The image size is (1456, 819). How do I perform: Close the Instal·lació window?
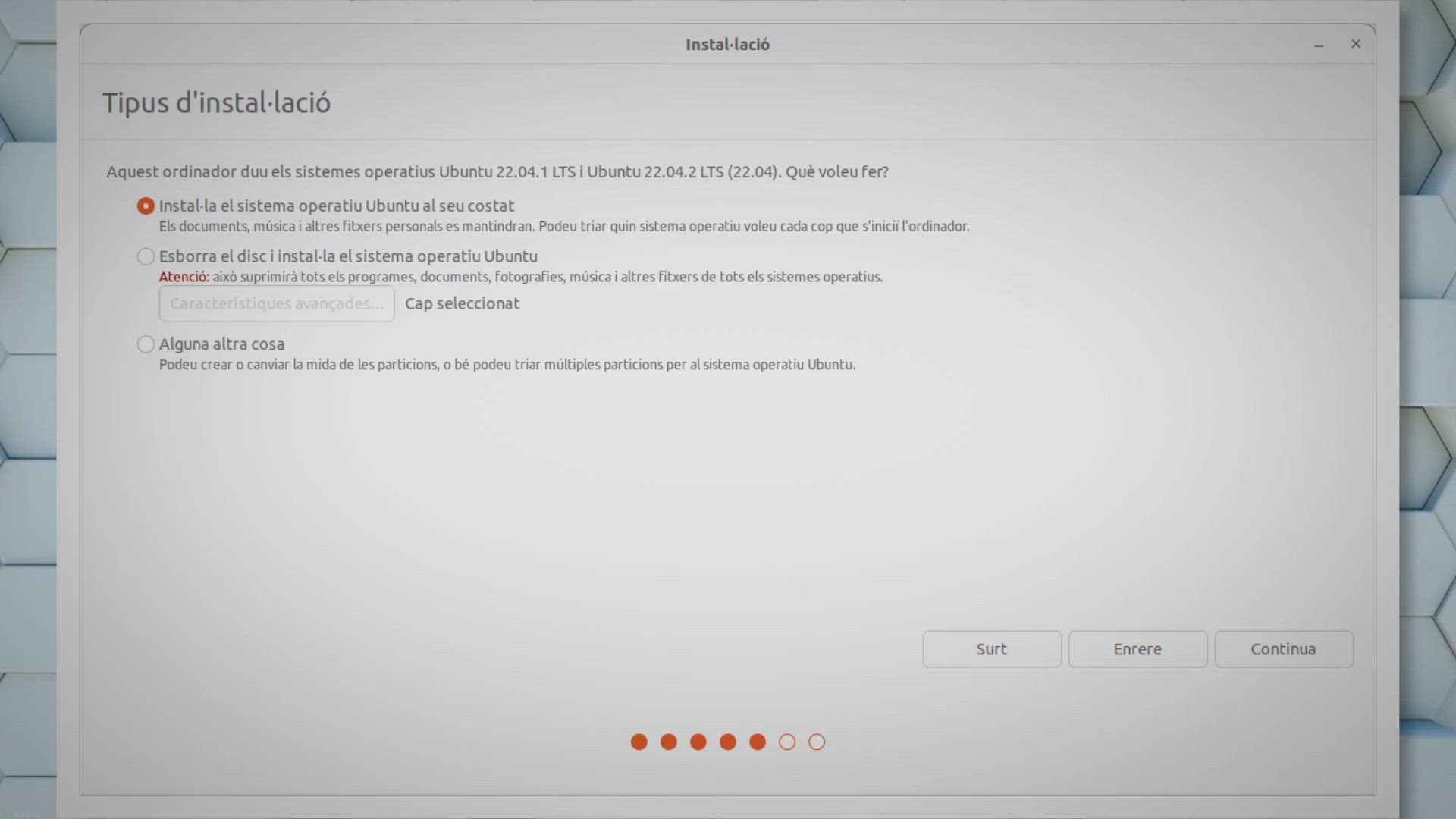pyautogui.click(x=1356, y=44)
